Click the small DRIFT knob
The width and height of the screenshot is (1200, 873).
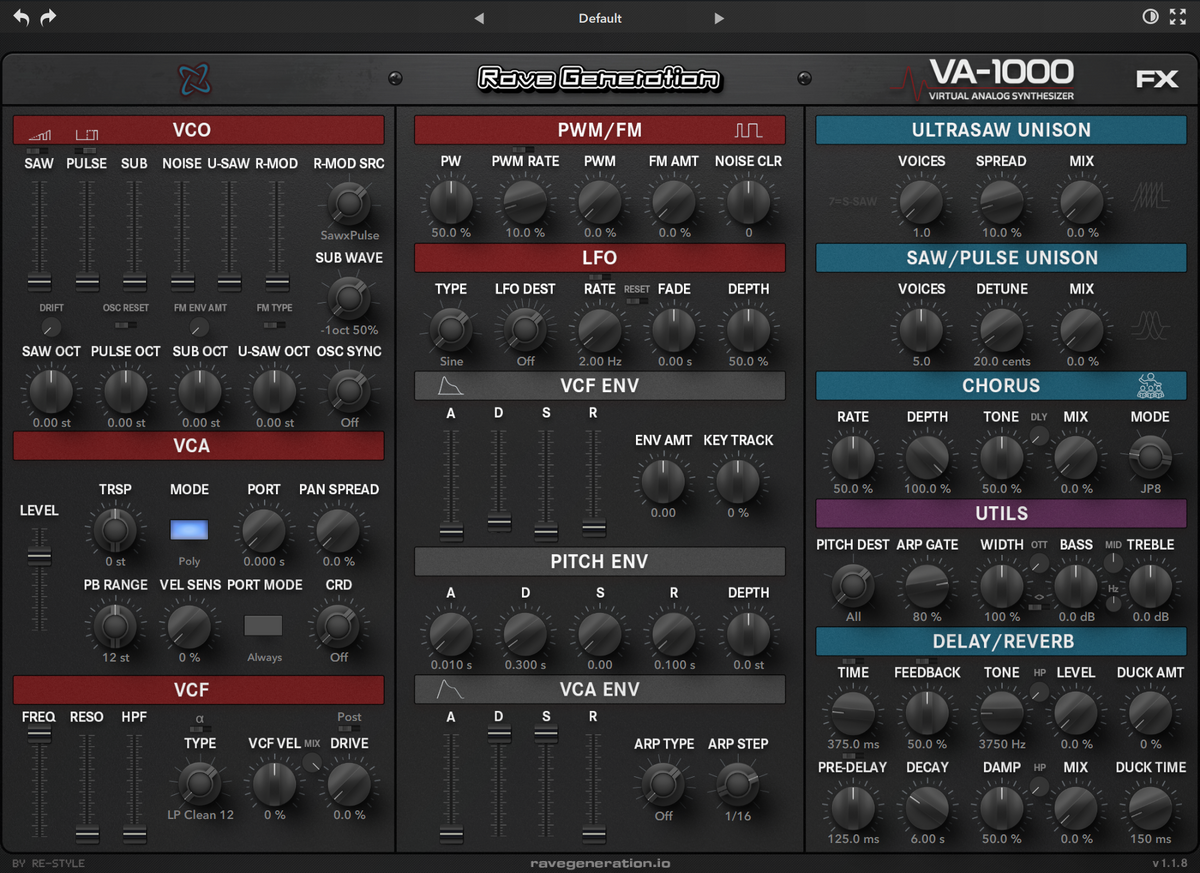point(51,326)
